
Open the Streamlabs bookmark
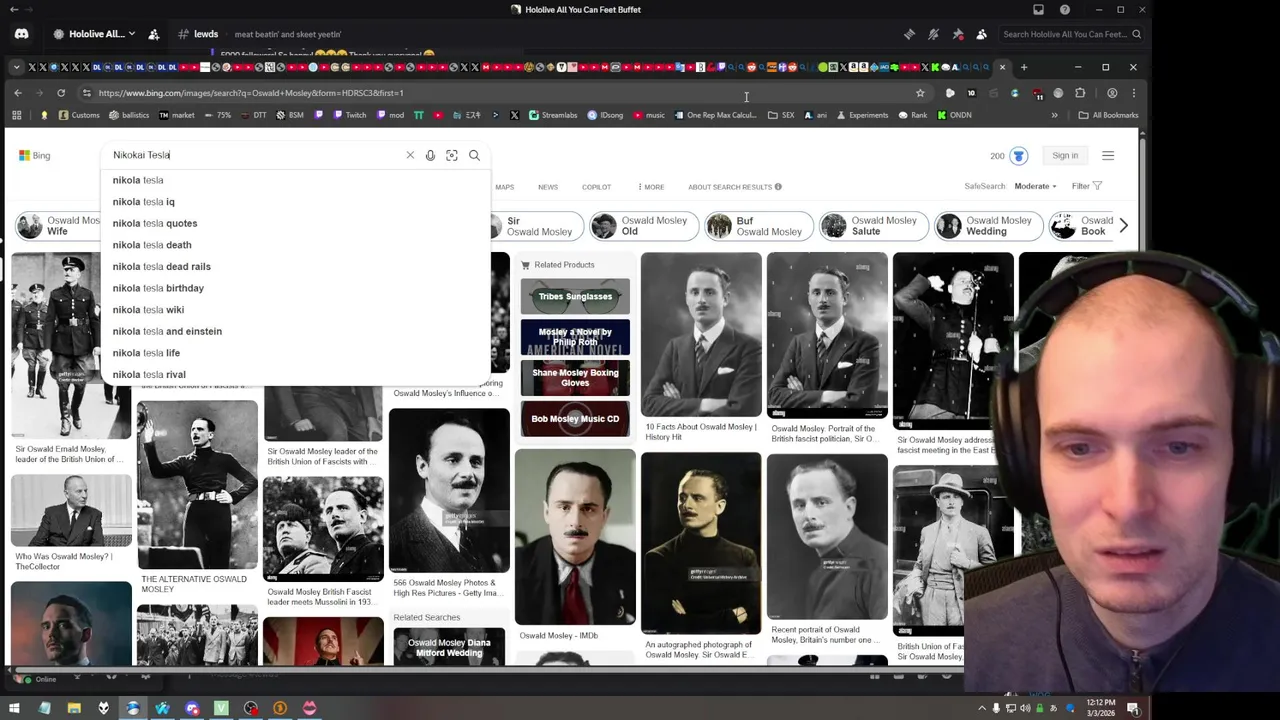(x=553, y=115)
